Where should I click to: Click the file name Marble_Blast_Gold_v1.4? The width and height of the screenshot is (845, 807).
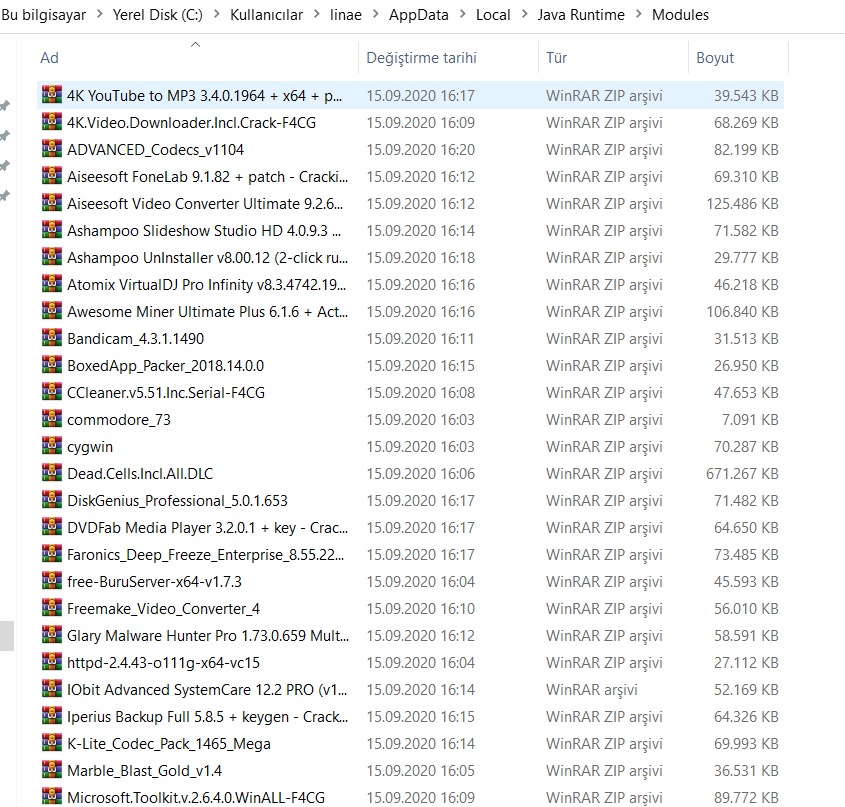144,770
